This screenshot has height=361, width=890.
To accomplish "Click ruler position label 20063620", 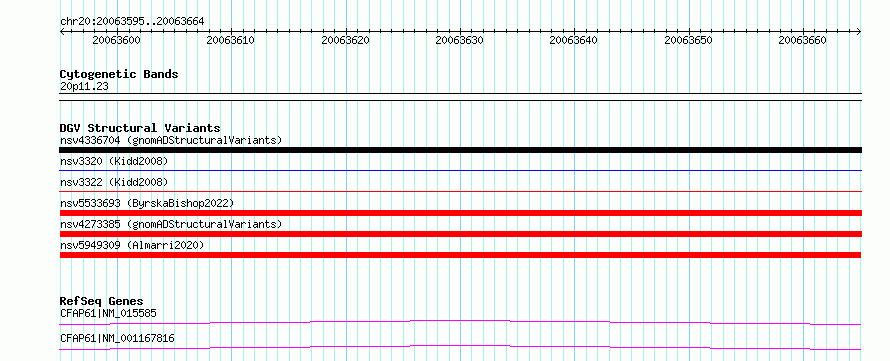I will click(x=345, y=41).
